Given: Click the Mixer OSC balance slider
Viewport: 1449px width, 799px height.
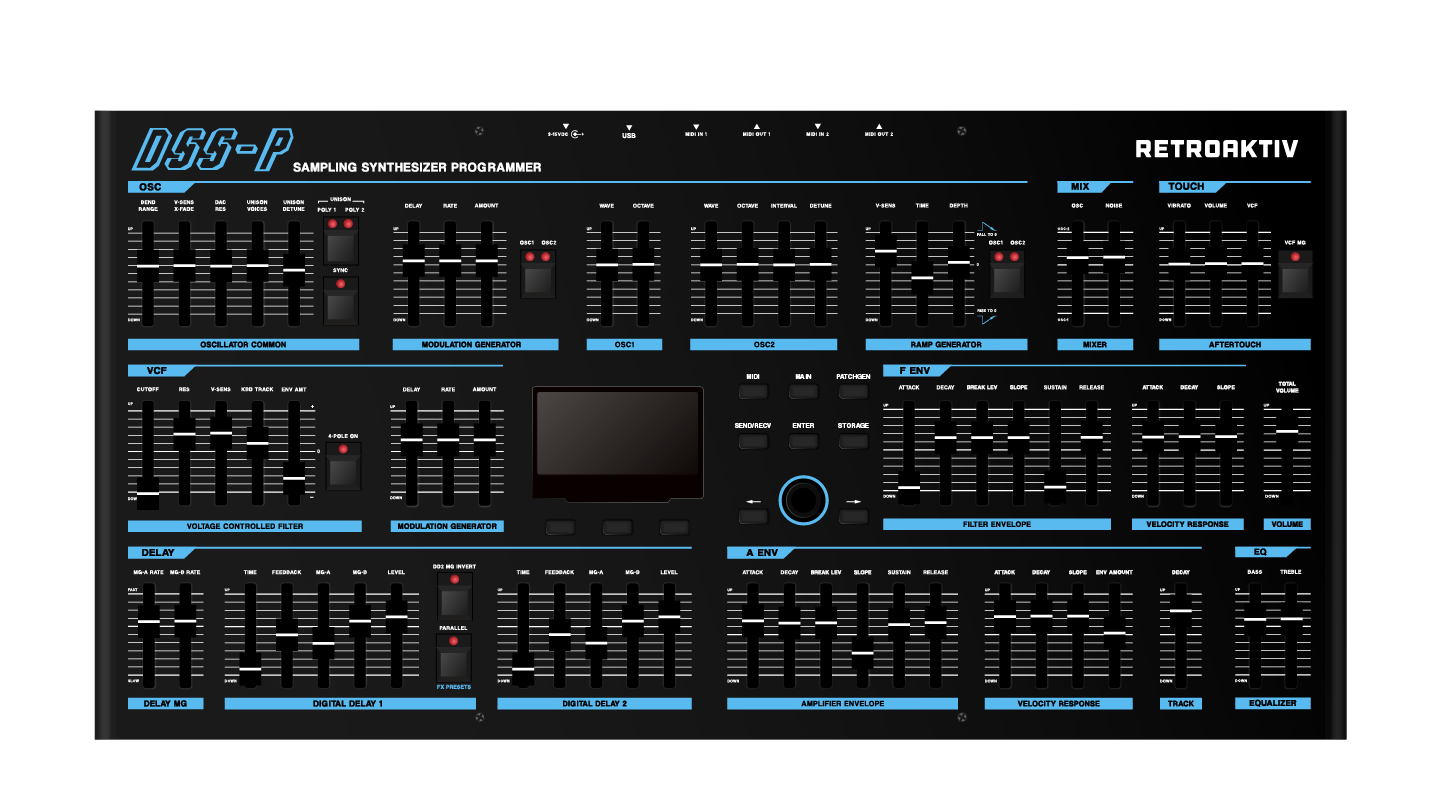Looking at the screenshot, I should coord(1077,273).
